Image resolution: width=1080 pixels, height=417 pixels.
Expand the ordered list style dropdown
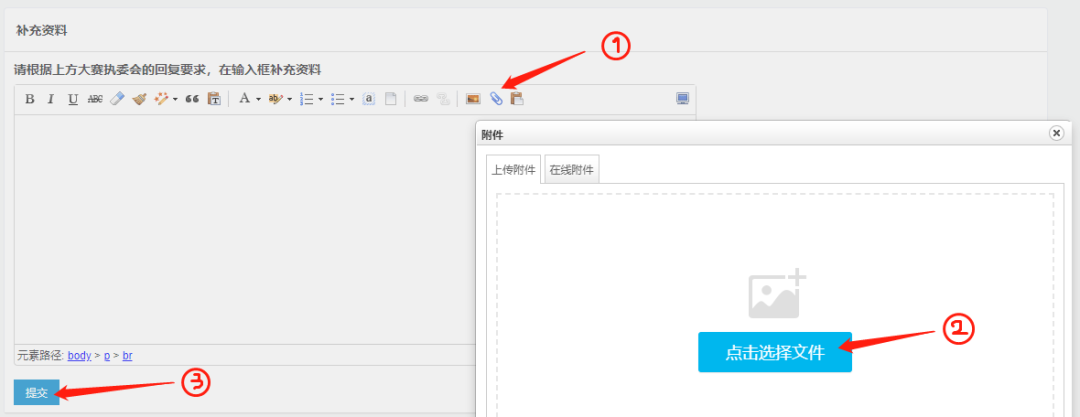[x=320, y=99]
